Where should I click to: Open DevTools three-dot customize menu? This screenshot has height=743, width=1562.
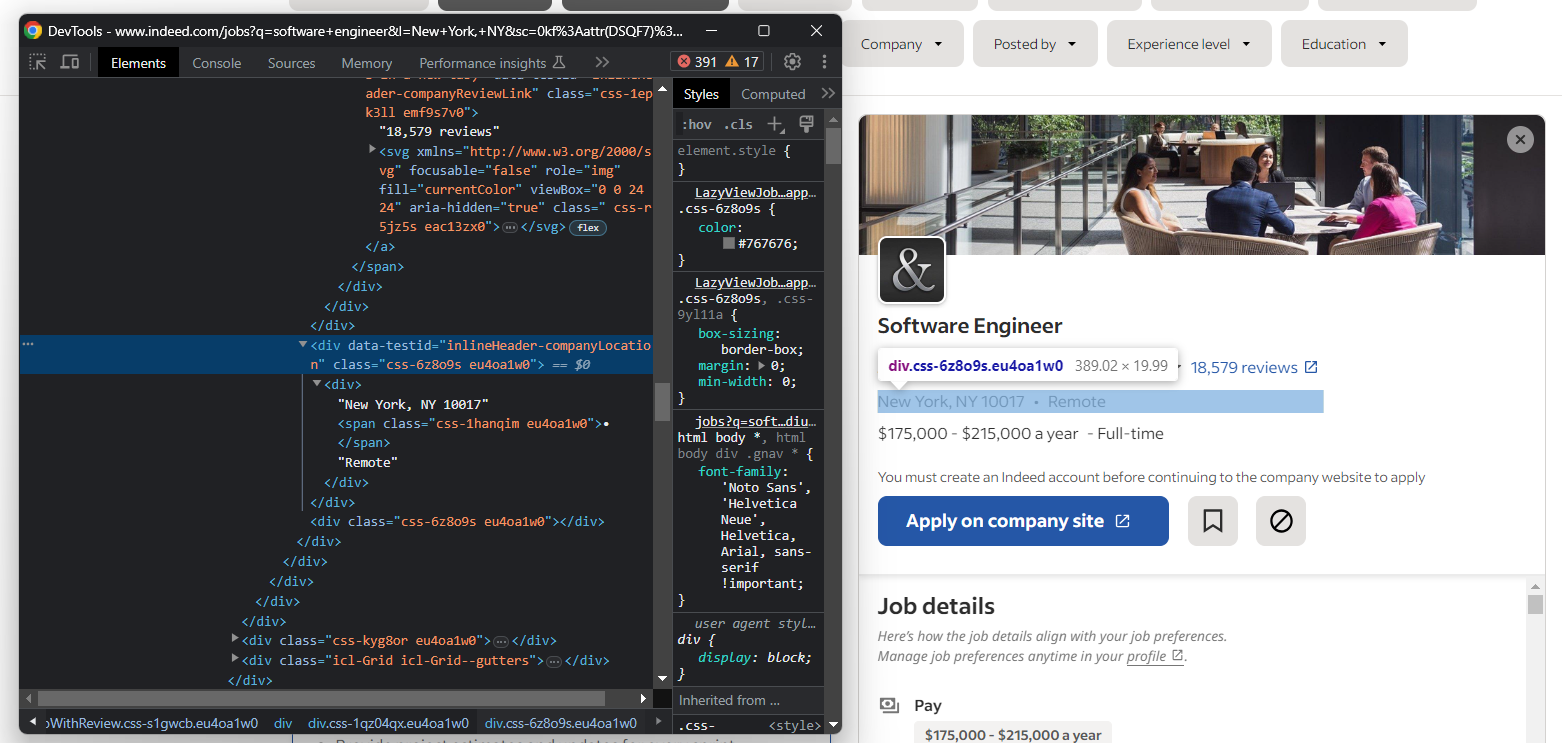click(x=824, y=62)
